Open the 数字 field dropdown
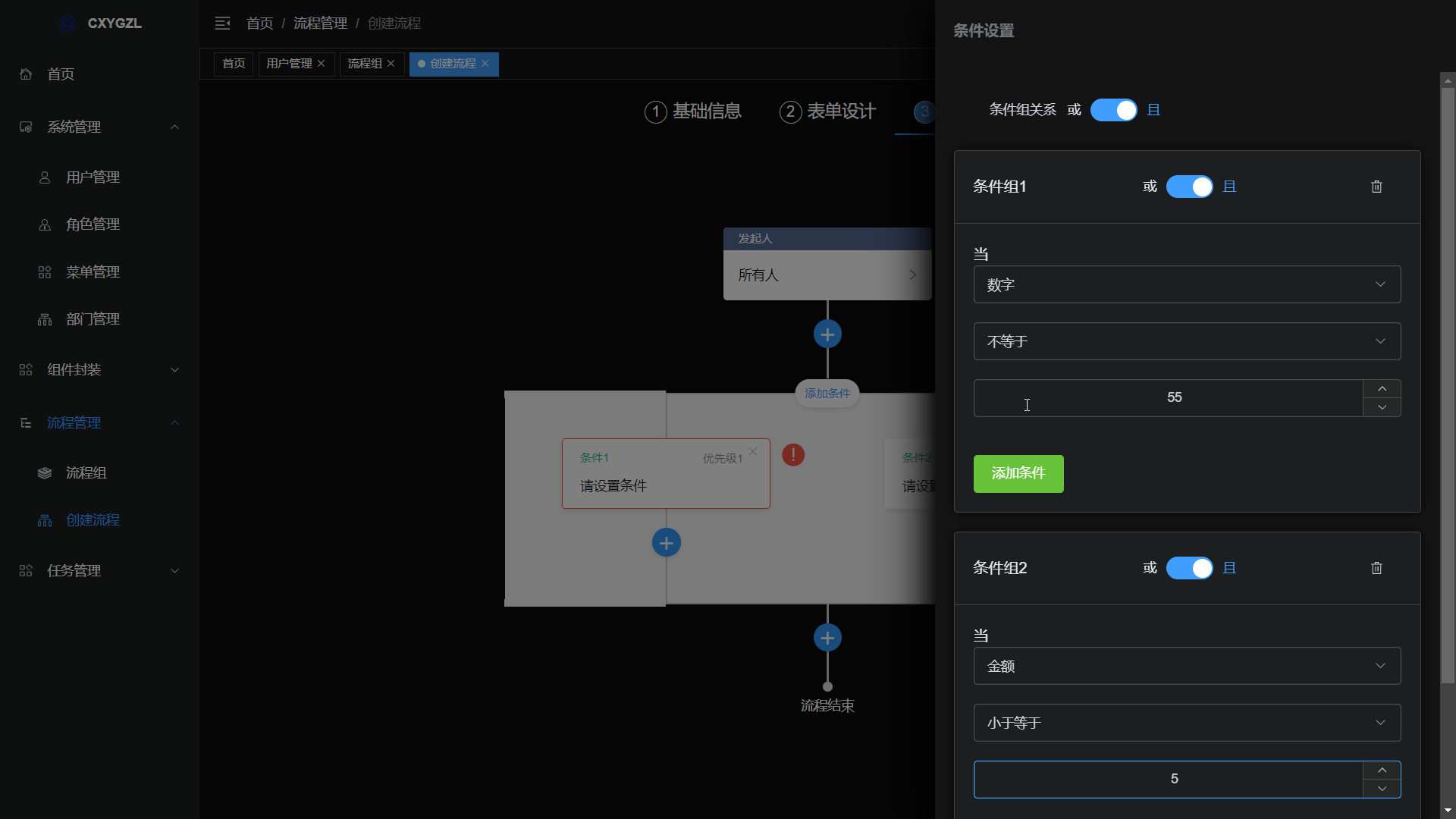Viewport: 1456px width, 819px height. 1187,284
